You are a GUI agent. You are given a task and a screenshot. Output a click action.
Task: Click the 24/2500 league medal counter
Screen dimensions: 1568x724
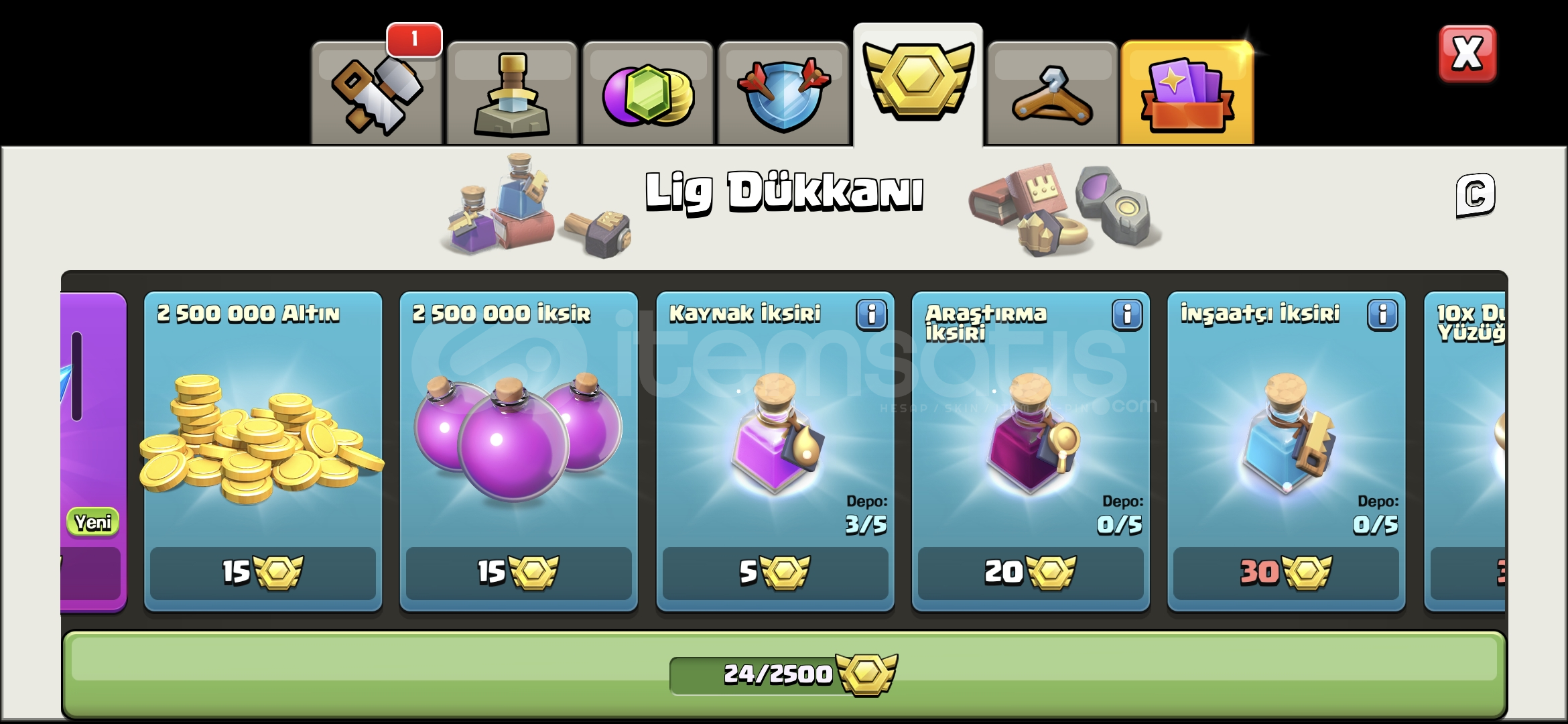pyautogui.click(x=783, y=674)
